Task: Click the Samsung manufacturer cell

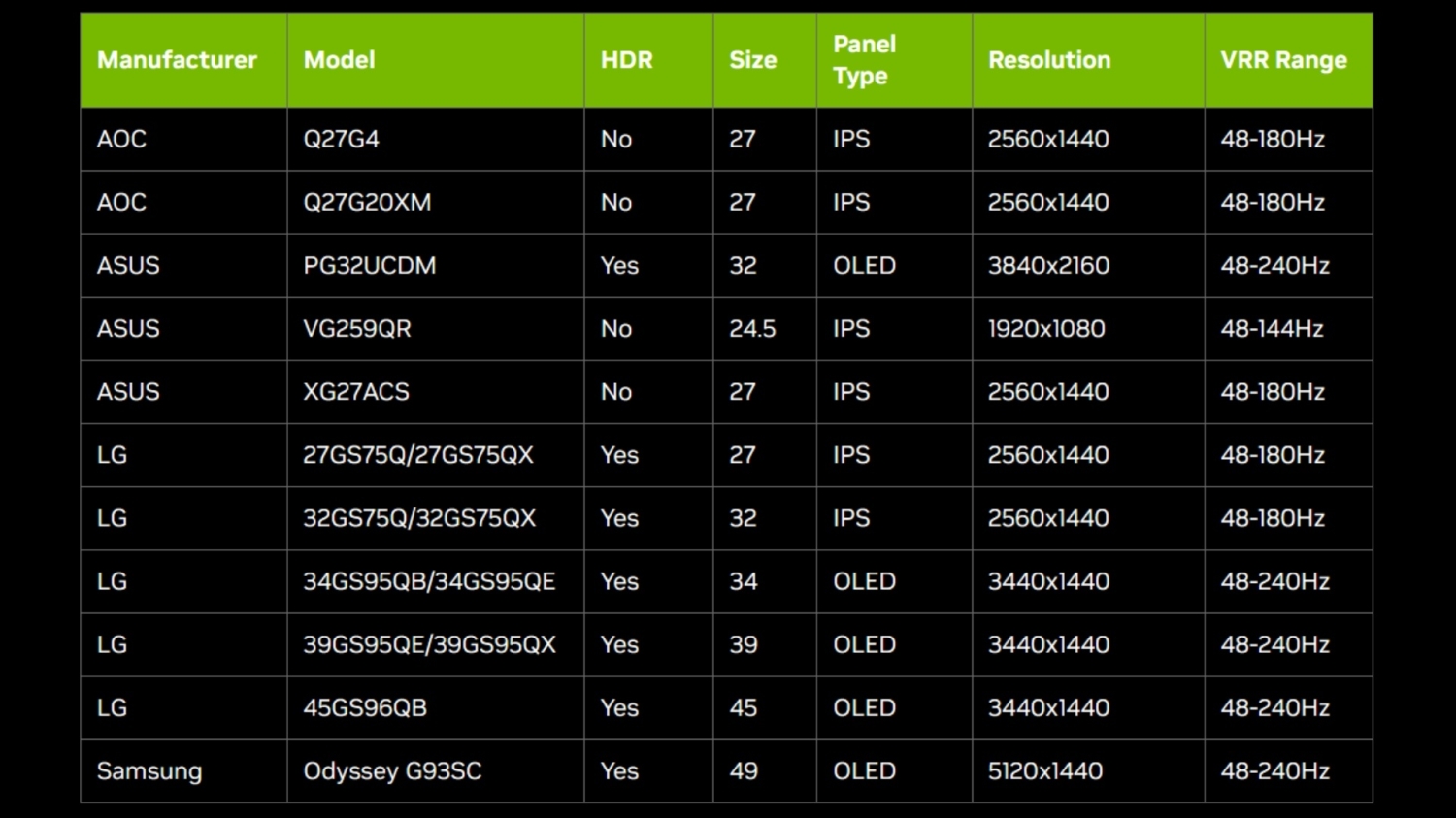Action: [149, 771]
